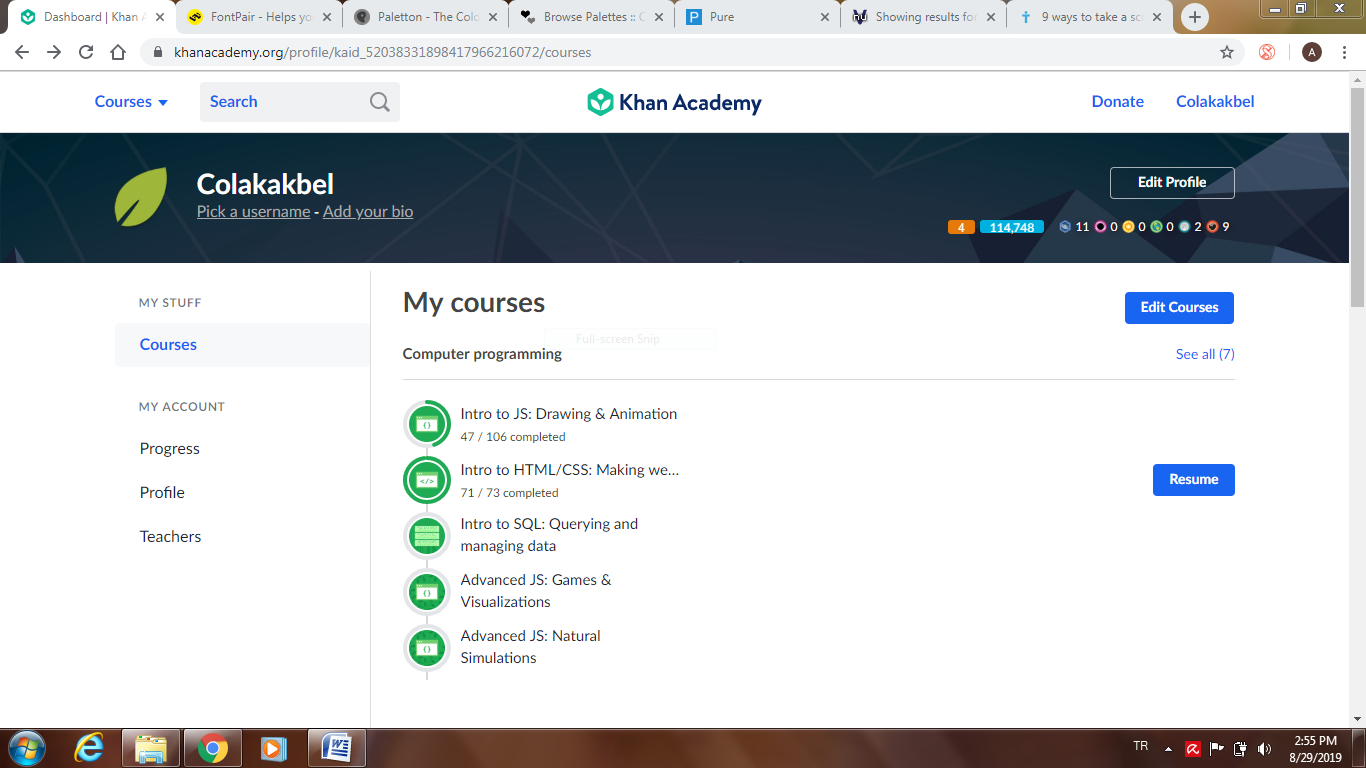
Task: Open Advanced JS: Natural Simulations title
Action: coord(531,647)
